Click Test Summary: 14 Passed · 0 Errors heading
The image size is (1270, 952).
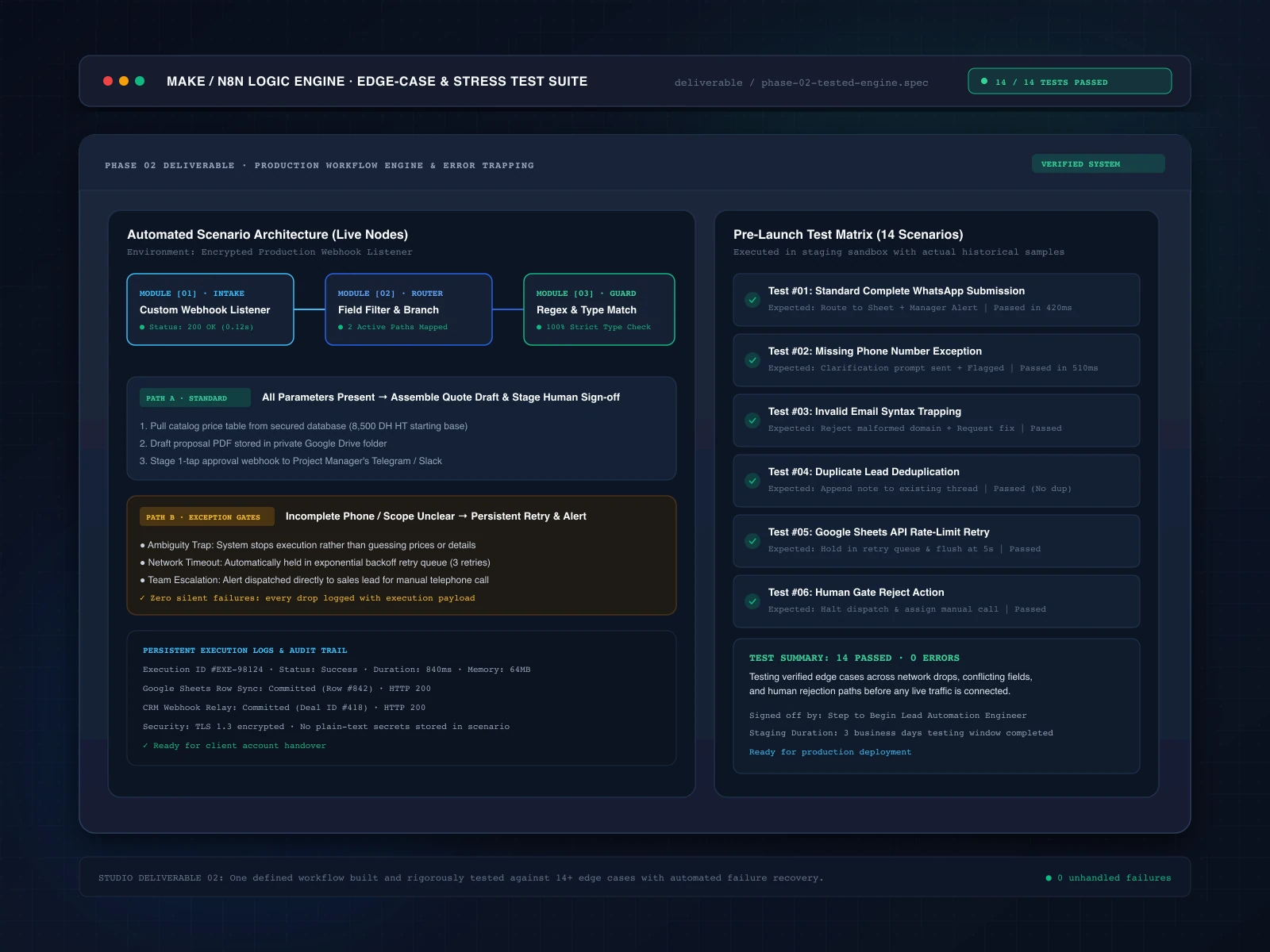coord(854,658)
